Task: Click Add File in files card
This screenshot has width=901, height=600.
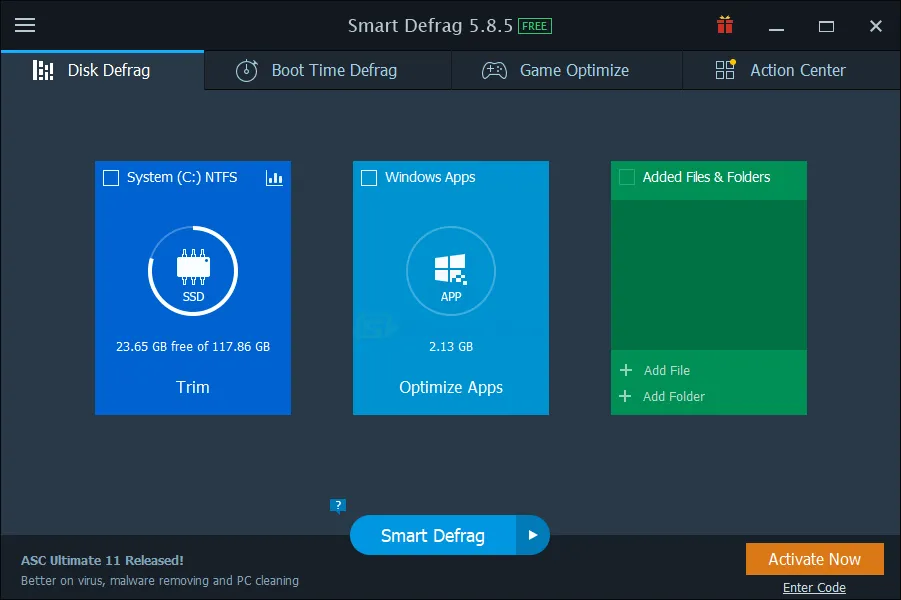Action: point(667,370)
